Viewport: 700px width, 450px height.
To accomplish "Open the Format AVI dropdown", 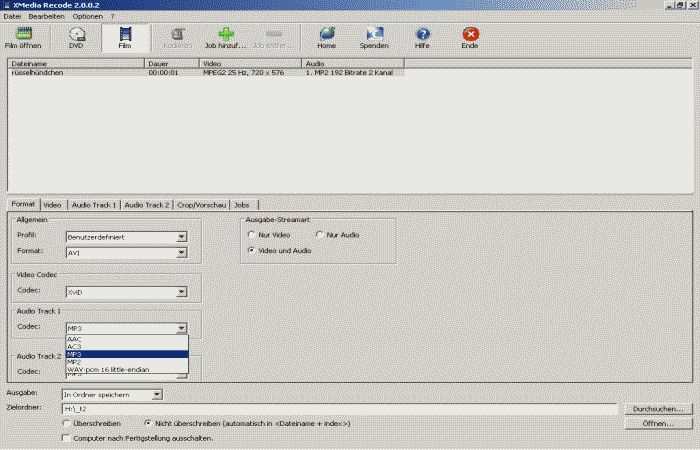I will [181, 253].
